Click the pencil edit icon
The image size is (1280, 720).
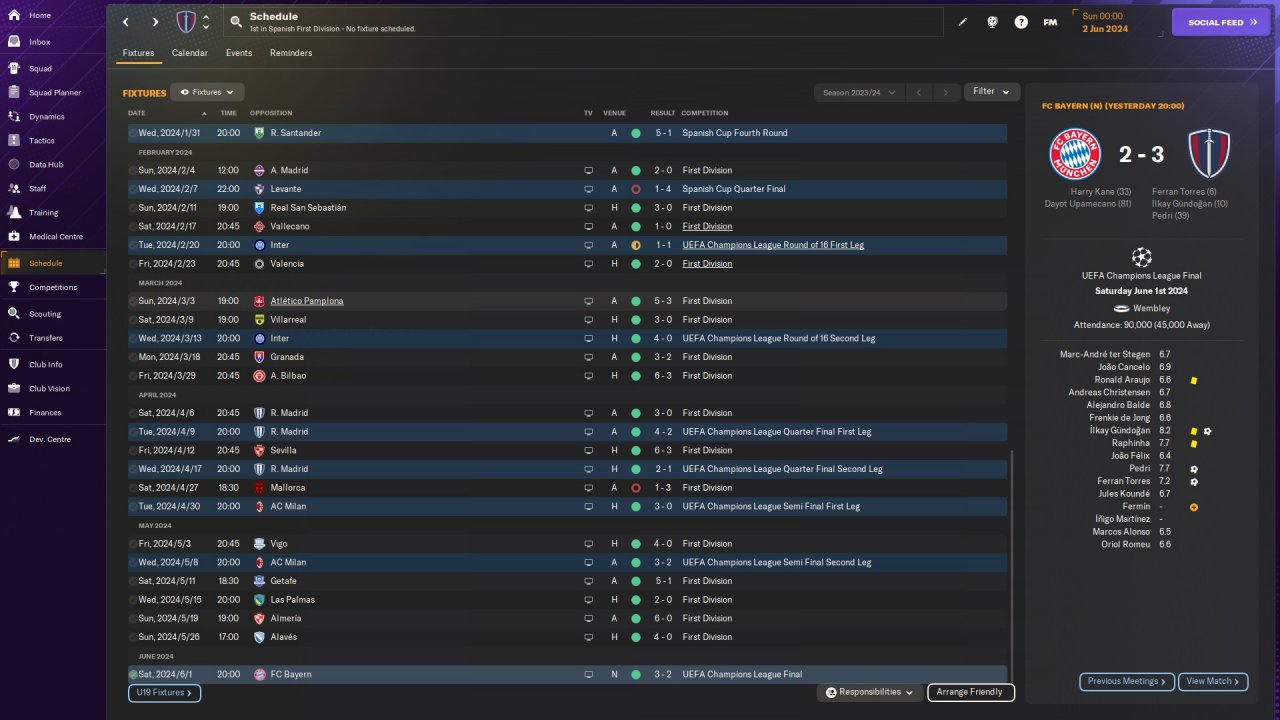tap(963, 22)
